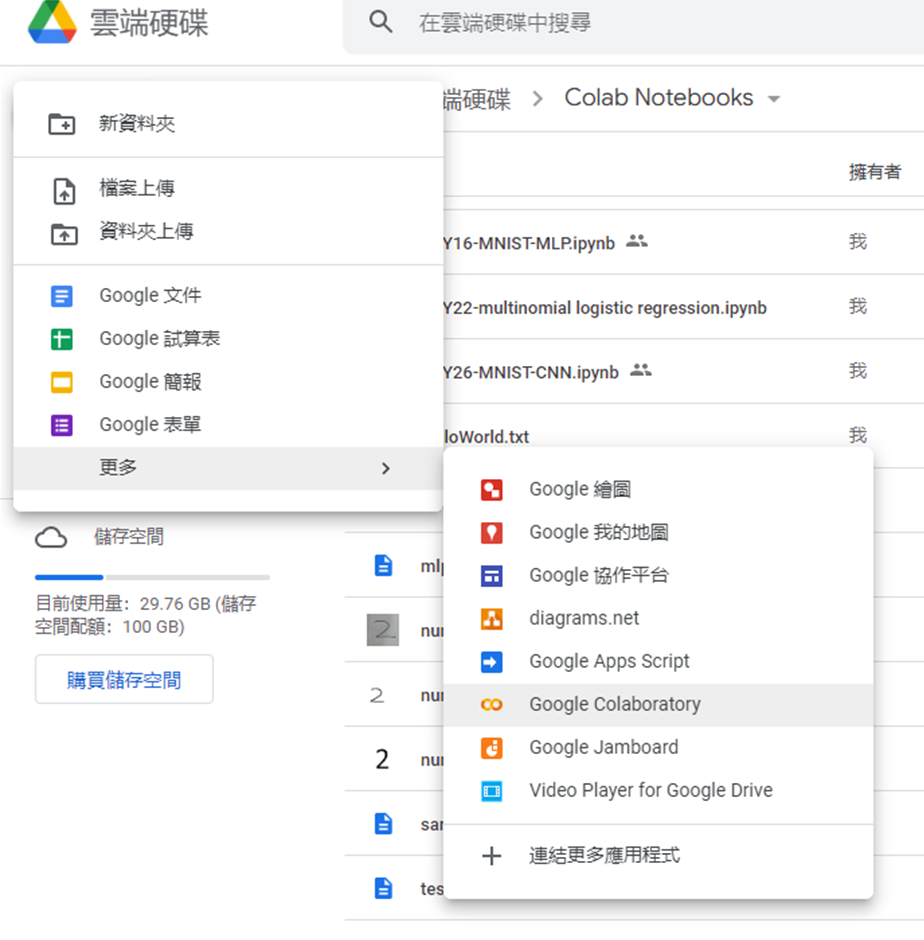
Task: Click the green Google Sheets icon
Action: click(62, 339)
